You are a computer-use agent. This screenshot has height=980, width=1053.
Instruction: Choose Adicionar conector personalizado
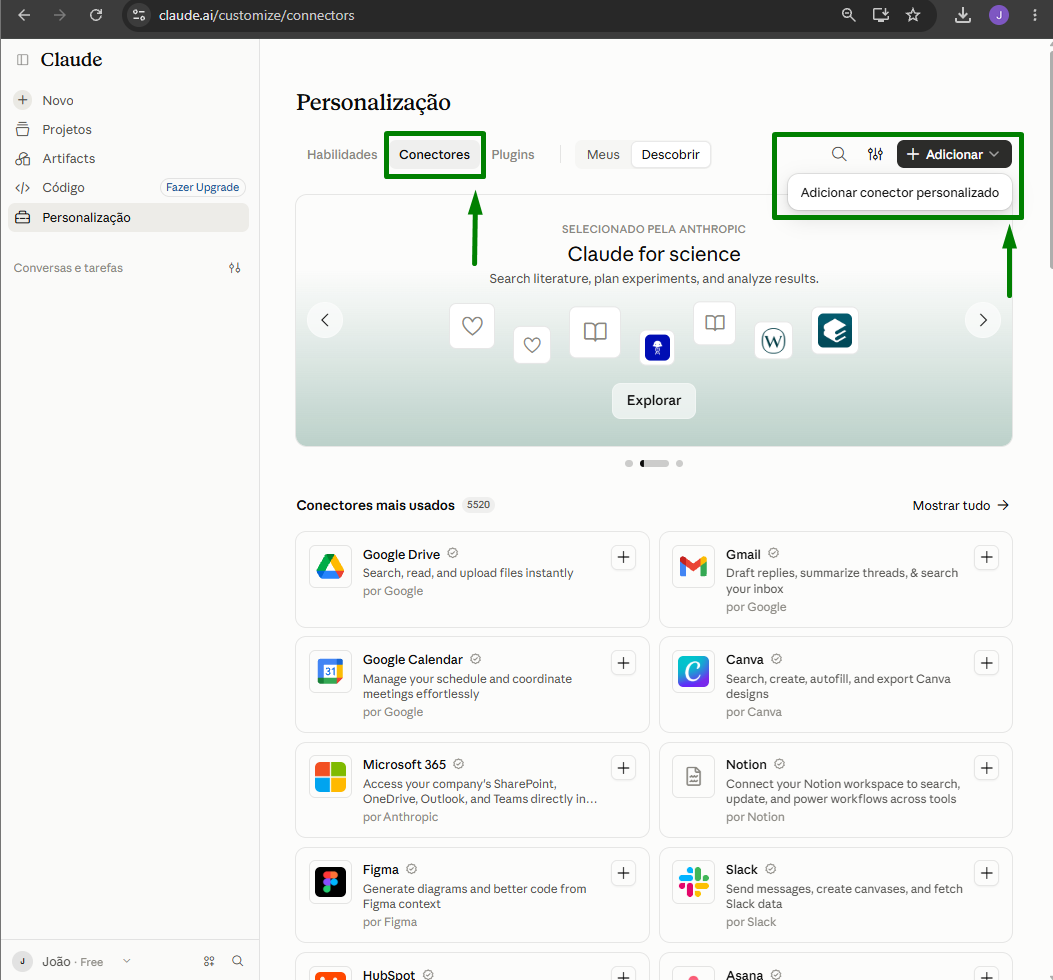[899, 193]
